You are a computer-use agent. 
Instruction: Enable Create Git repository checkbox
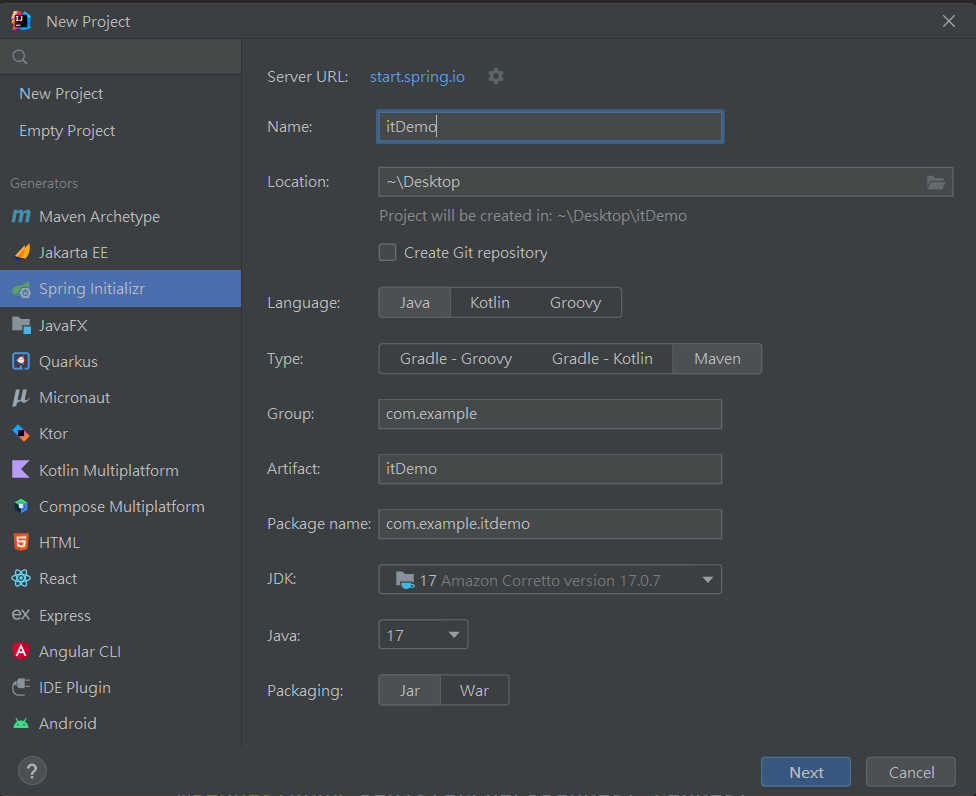pos(388,253)
